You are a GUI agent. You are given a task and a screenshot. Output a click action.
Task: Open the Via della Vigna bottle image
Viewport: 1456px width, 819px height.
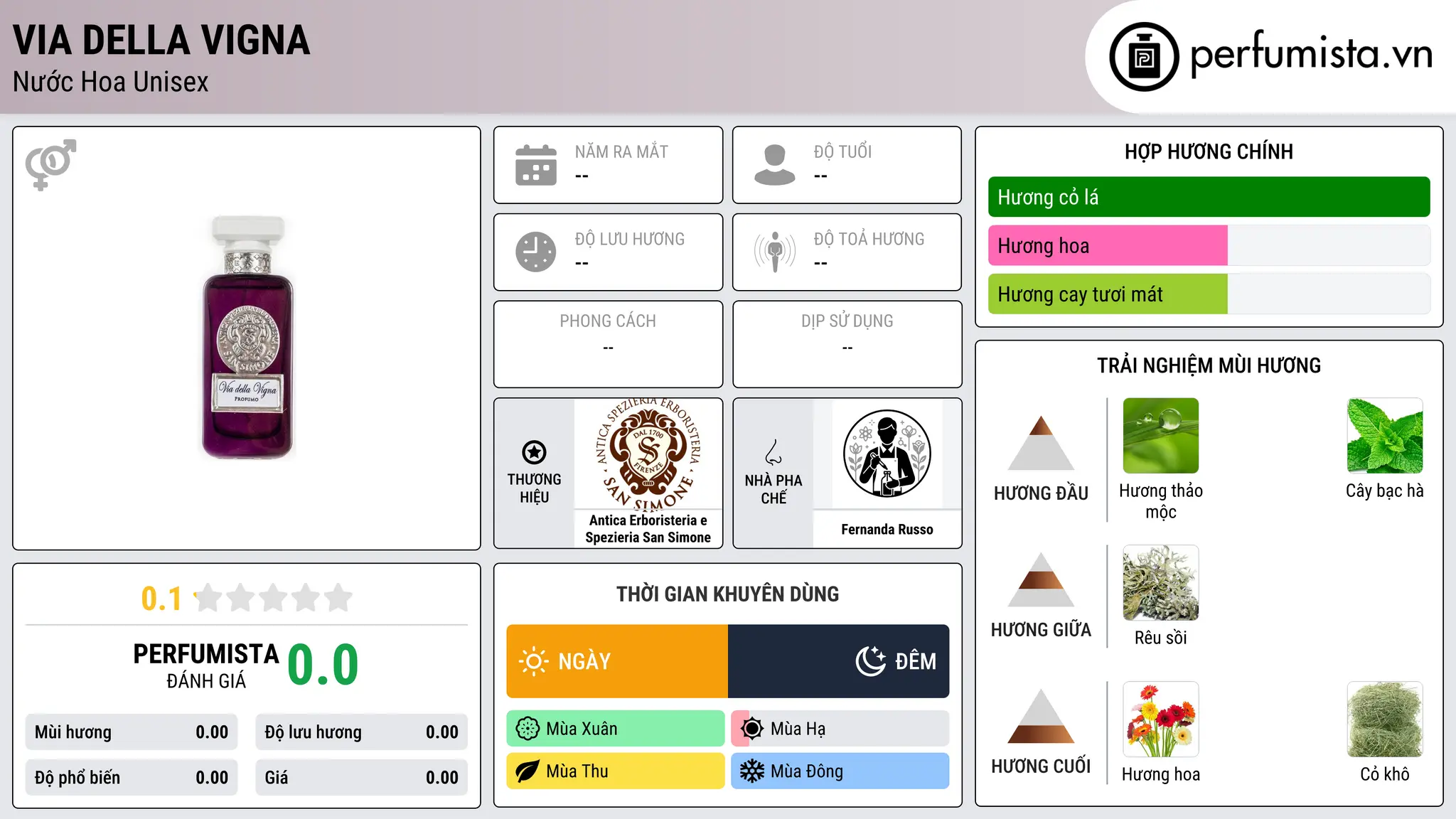247,338
